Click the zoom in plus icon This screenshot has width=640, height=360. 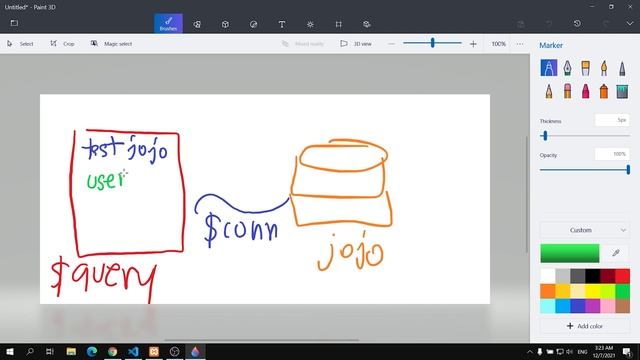[x=473, y=44]
